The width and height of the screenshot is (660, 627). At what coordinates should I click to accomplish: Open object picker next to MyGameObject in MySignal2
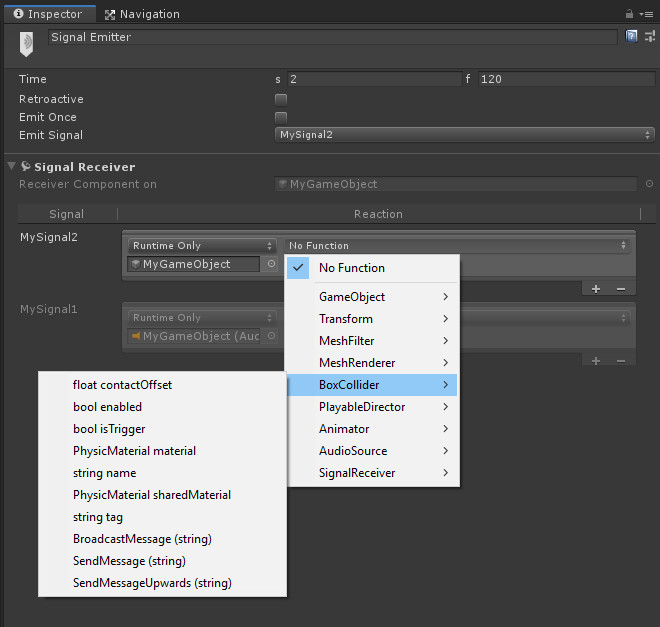(271, 263)
